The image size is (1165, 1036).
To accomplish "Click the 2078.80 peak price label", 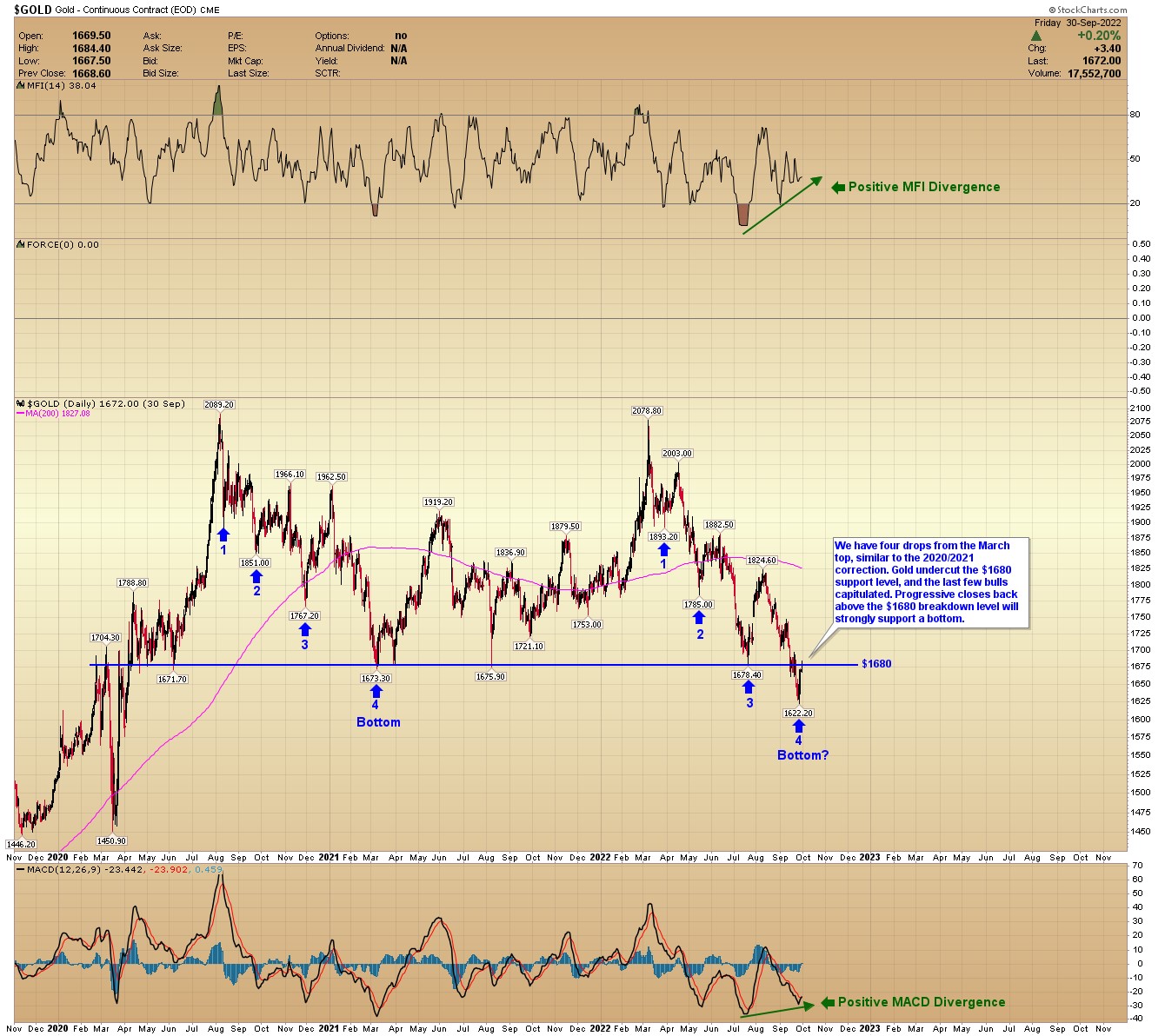I will point(647,411).
